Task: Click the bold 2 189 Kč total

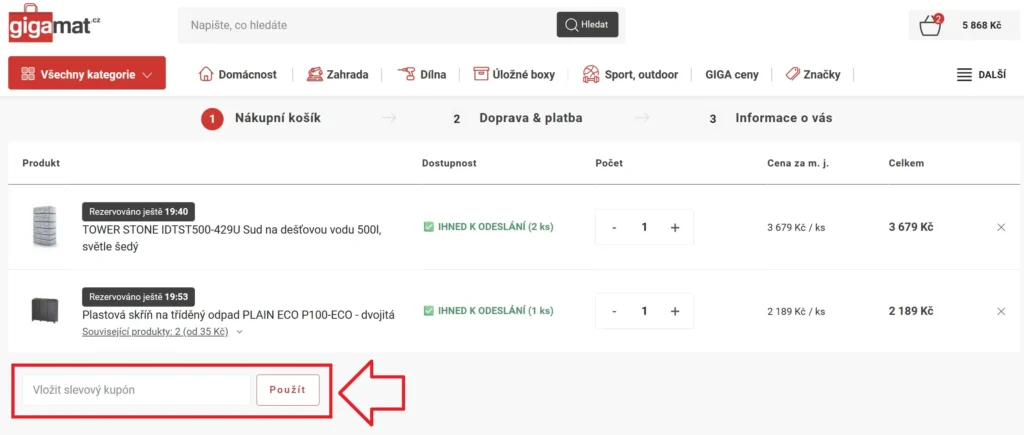Action: coord(911,311)
